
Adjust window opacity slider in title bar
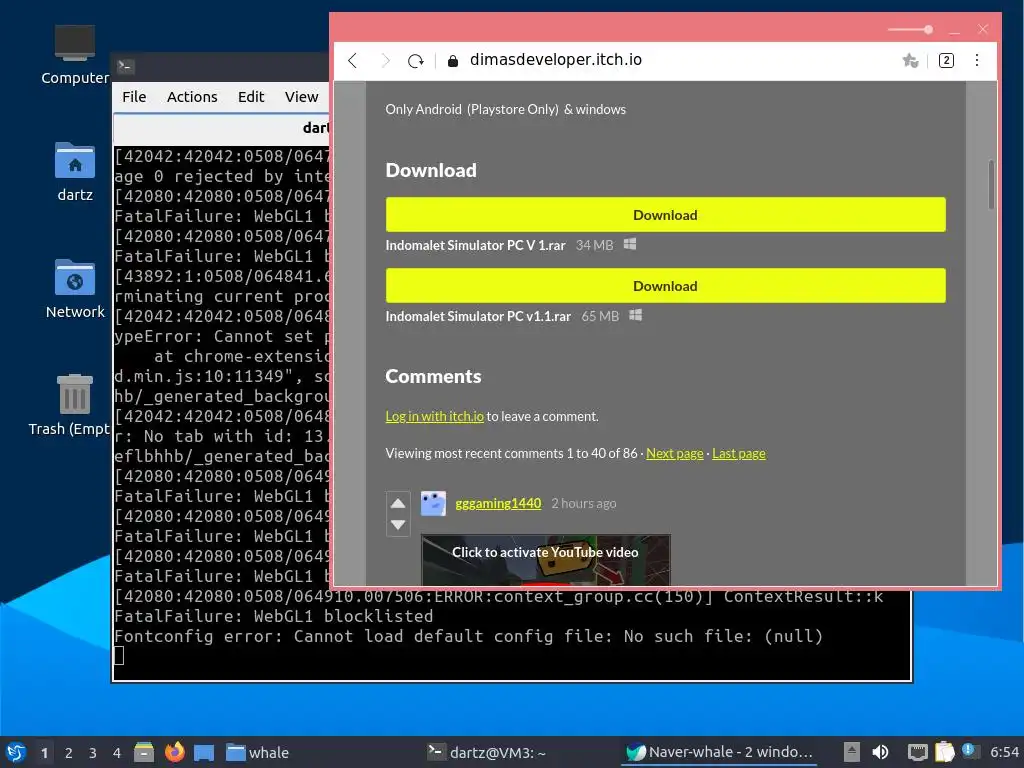click(x=910, y=29)
